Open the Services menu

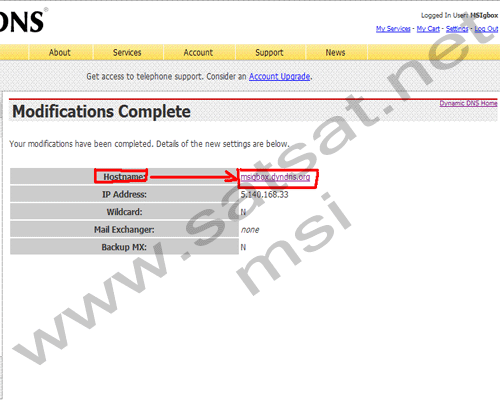click(x=127, y=53)
